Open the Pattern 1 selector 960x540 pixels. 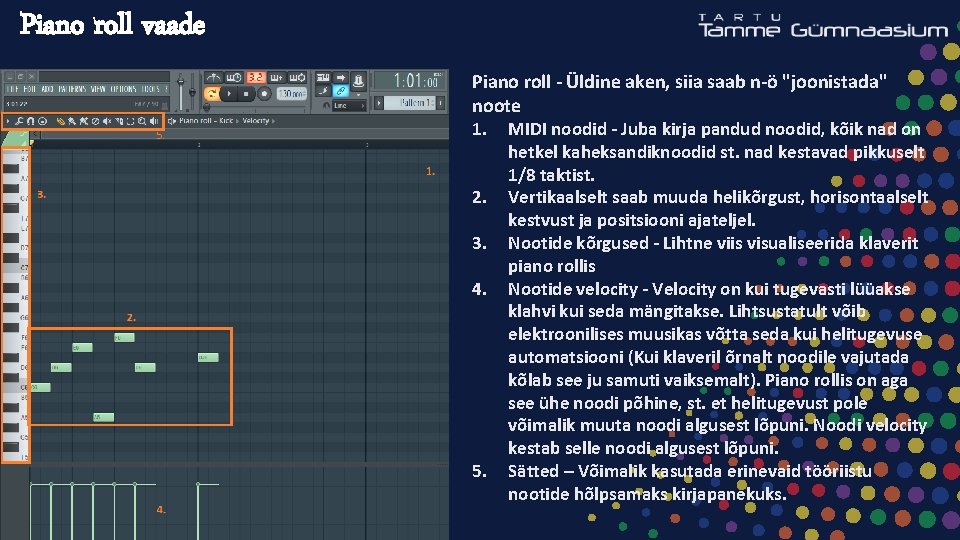[x=410, y=103]
